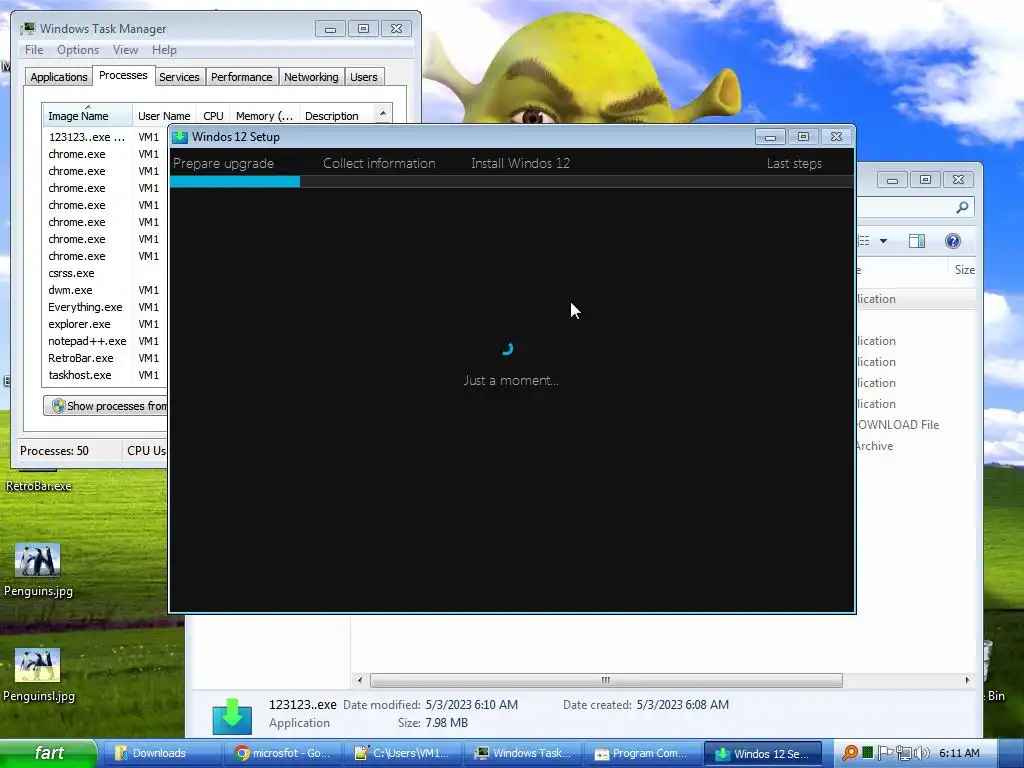The image size is (1024, 768).
Task: Click the Prepare upgrade step label
Action: point(223,163)
